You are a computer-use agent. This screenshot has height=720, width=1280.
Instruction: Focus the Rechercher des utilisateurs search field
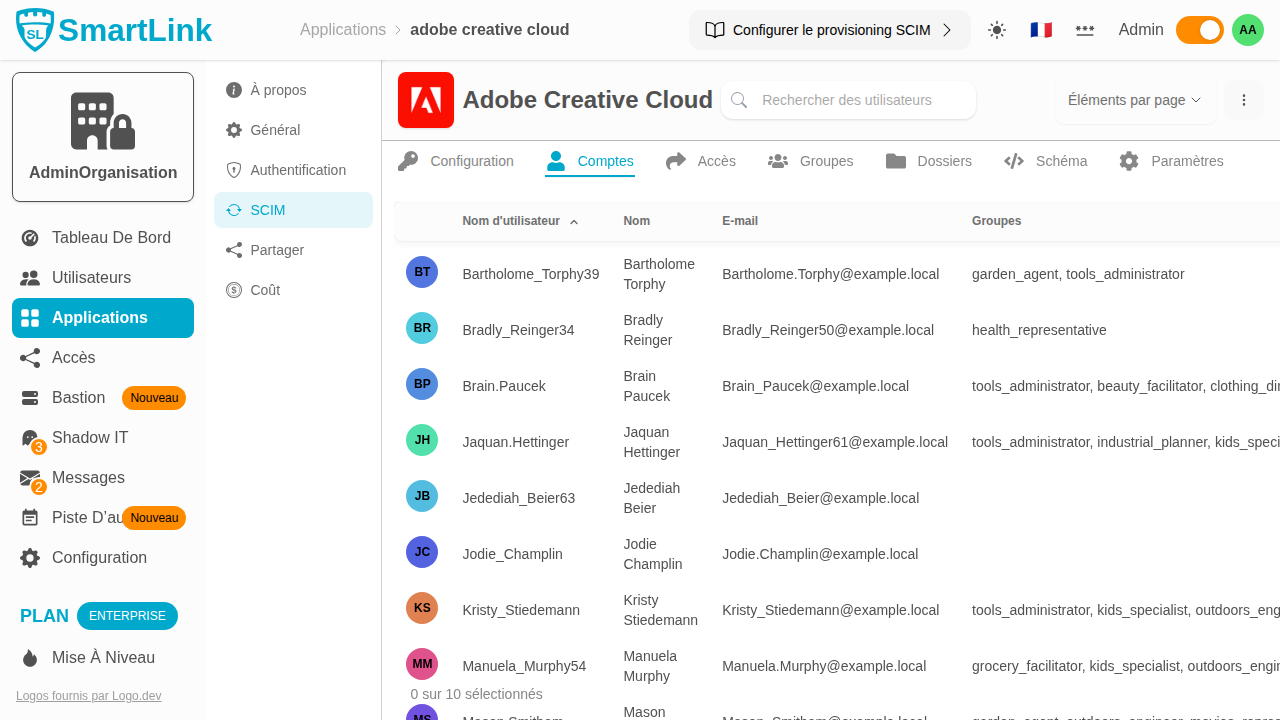860,100
